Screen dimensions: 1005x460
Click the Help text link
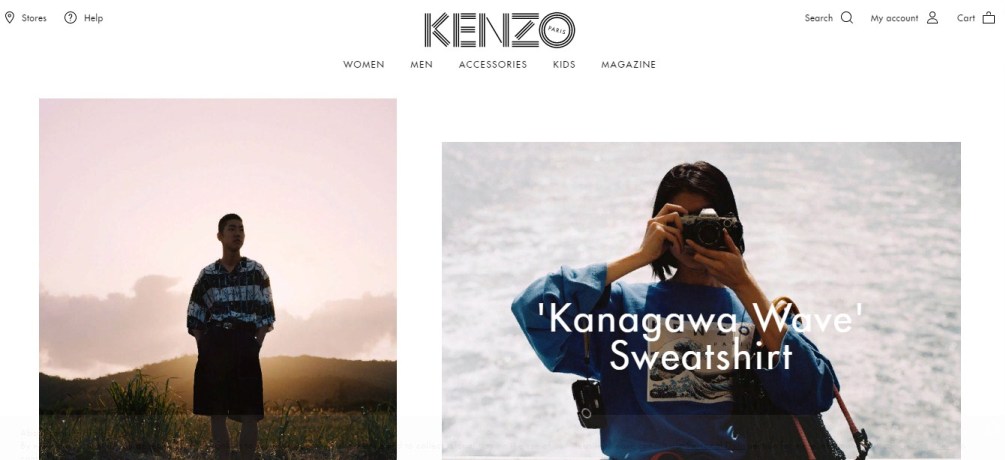(93, 18)
